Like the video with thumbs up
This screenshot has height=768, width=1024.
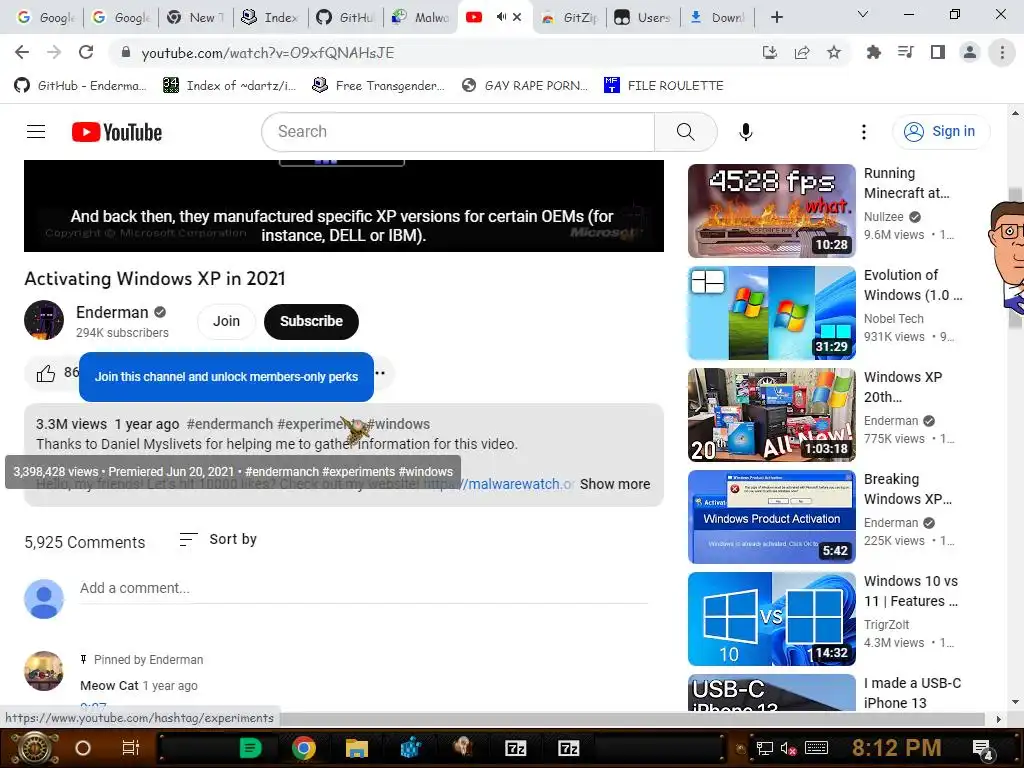tap(46, 374)
